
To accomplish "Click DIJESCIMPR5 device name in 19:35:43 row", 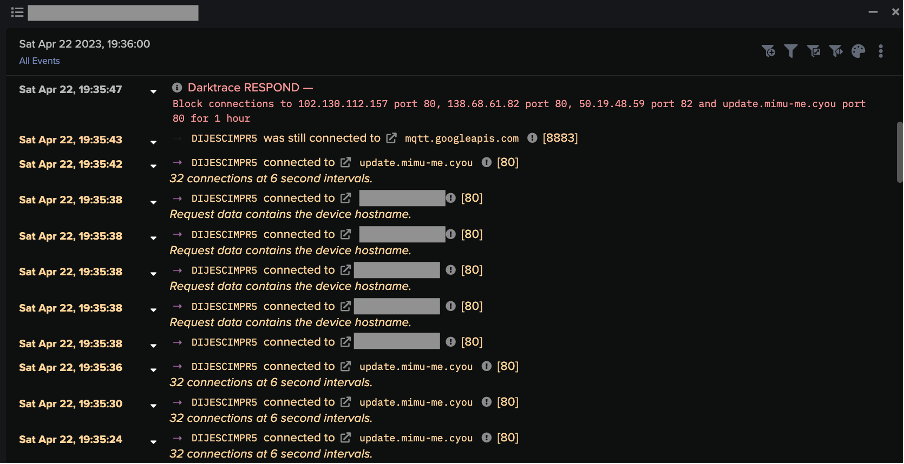I will click(224, 138).
